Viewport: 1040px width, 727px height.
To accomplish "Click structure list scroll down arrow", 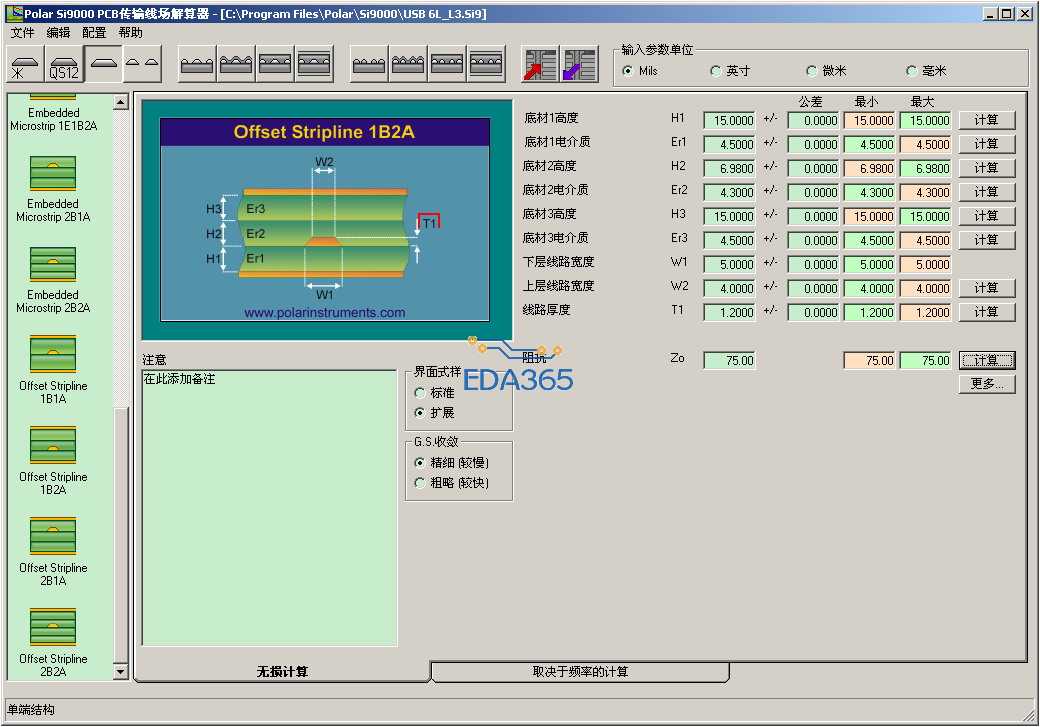I will 121,672.
